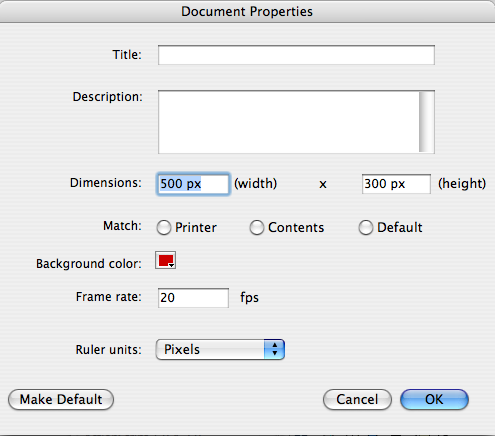Choose the Default match radio button
495x436 pixels.
pyautogui.click(x=366, y=228)
